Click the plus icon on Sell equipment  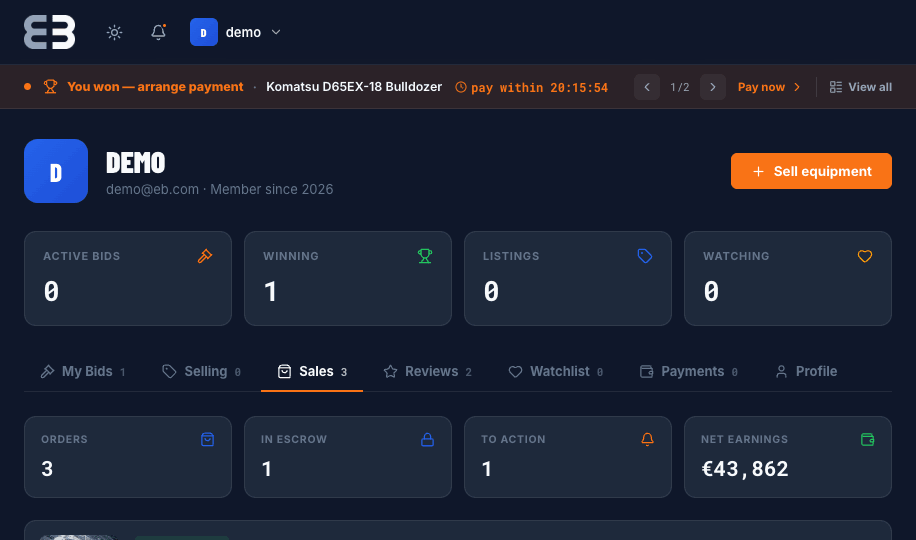758,171
